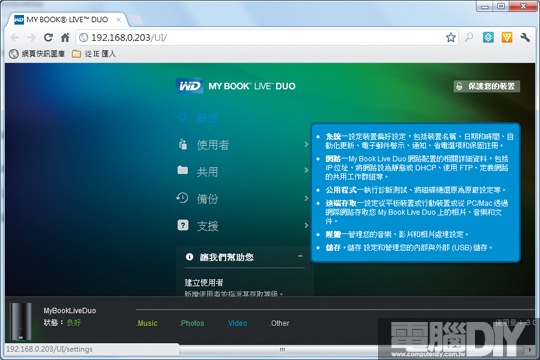
Task: Open the 從 IE 匯入 bookmarks folder
Action: coord(94,54)
